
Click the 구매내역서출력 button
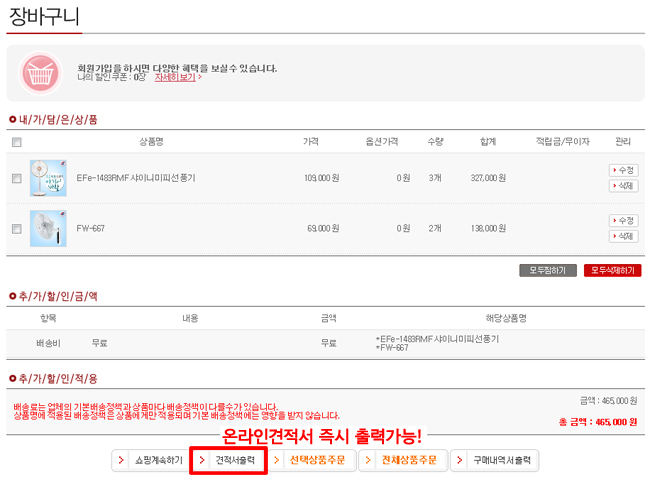[x=494, y=460]
